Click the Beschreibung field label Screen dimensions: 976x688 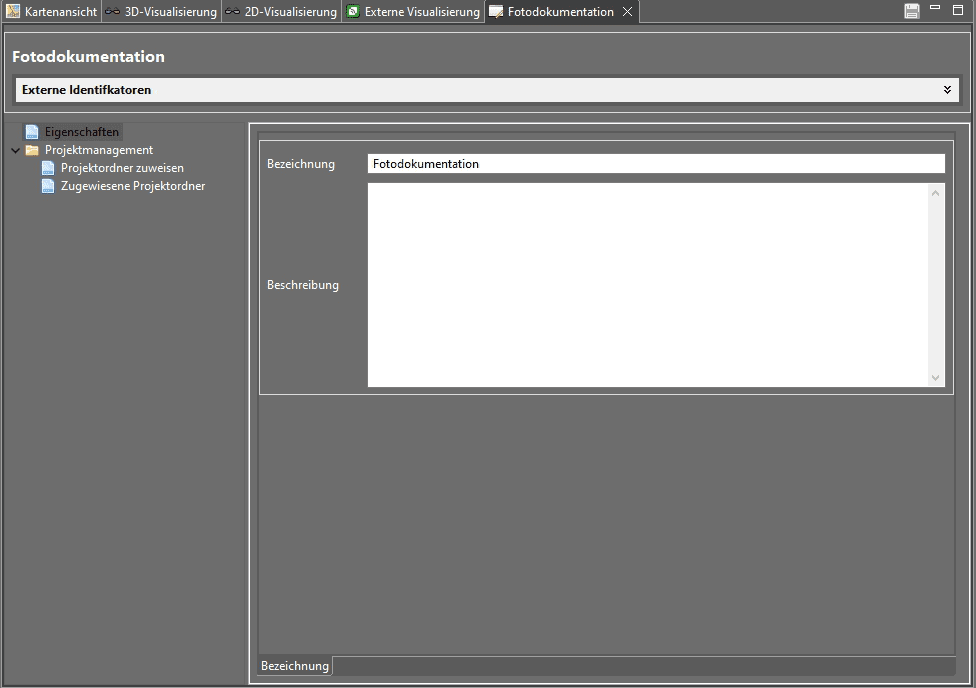(x=303, y=285)
